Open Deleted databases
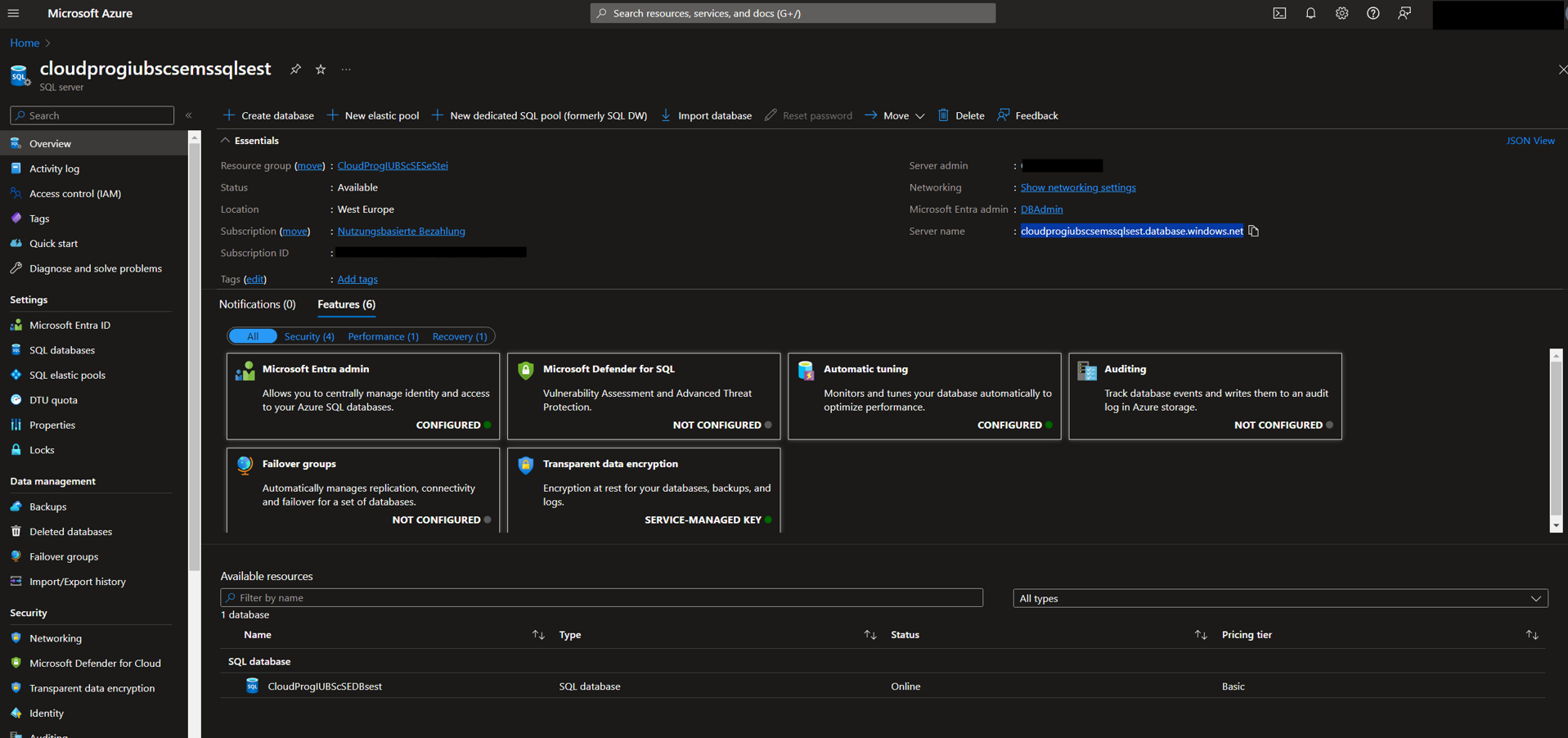The width and height of the screenshot is (1568, 738). pyautogui.click(x=70, y=532)
